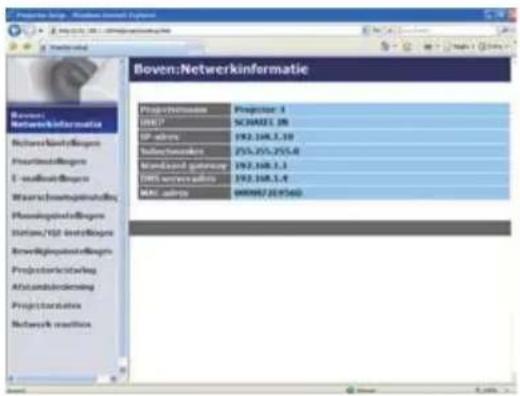Open the Favorites Center star icon
This screenshot has width=520, height=396.
(14, 47)
